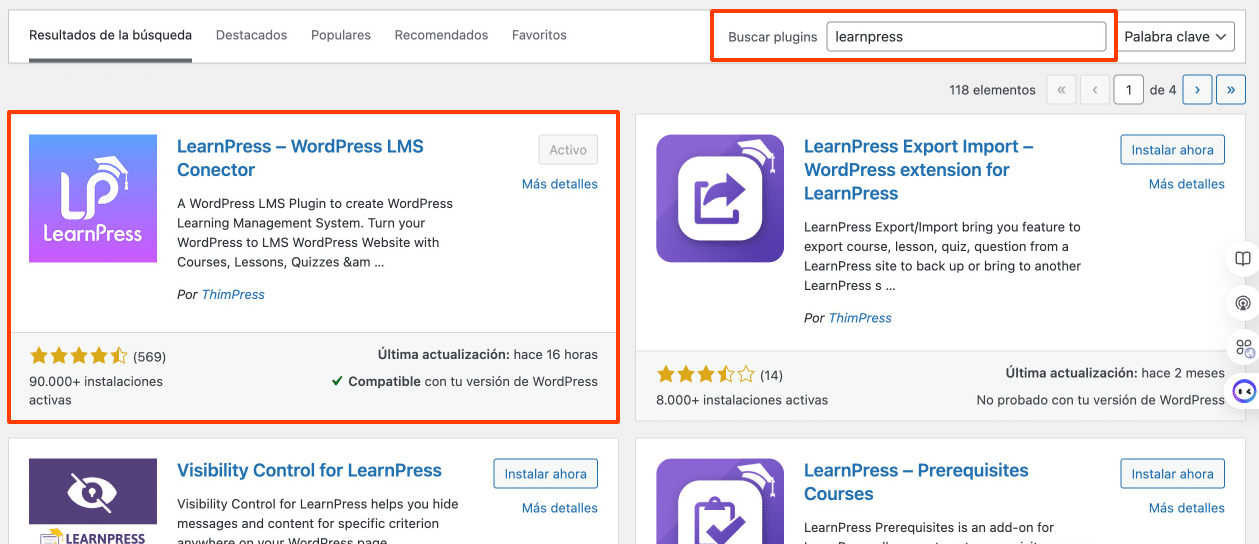1259x544 pixels.
Task: Click the LearnPress Export Import plugin icon
Action: coord(720,198)
